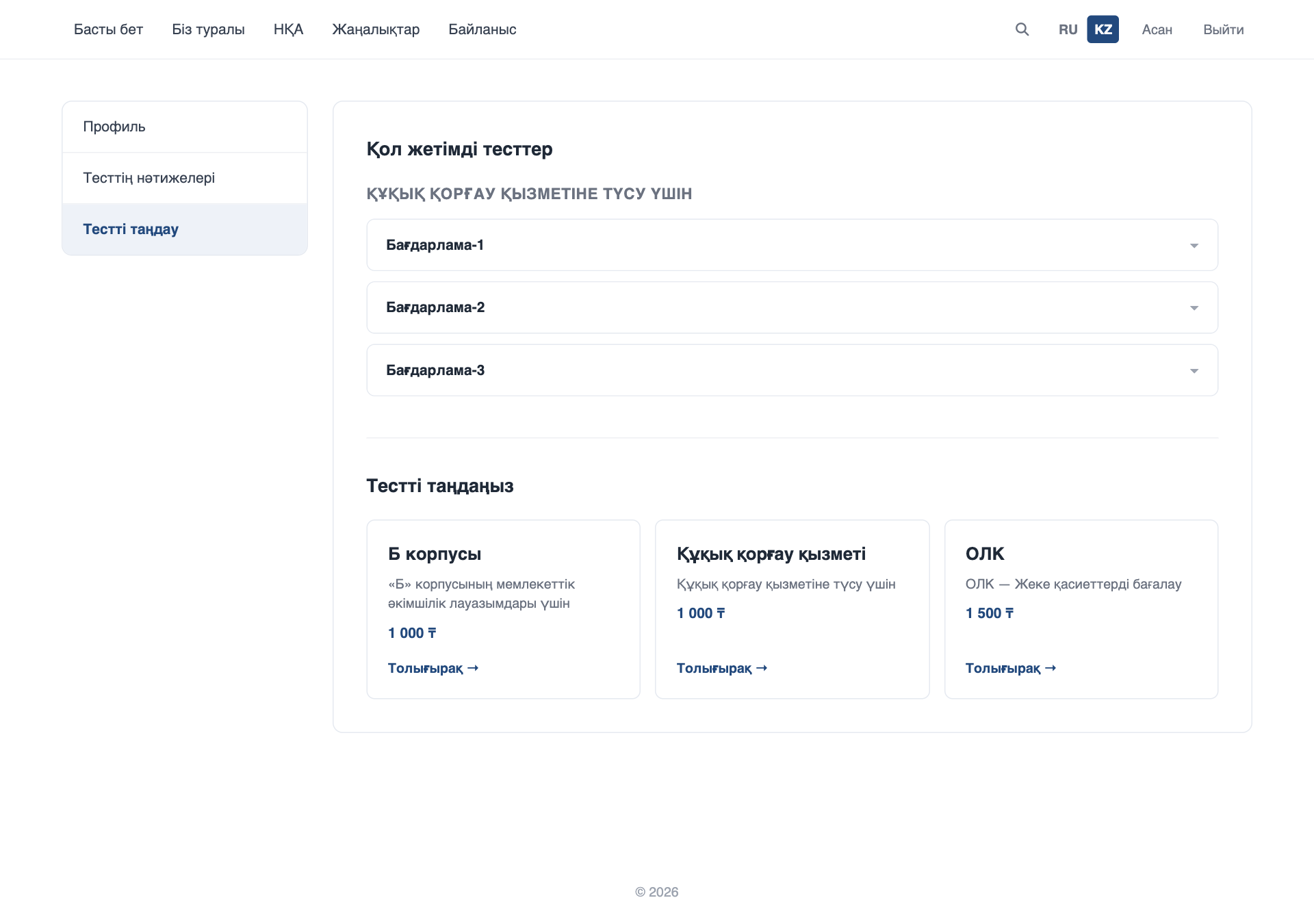1314x924 pixels.
Task: Click the 1 500 ₸ price
Action: pyautogui.click(x=990, y=613)
